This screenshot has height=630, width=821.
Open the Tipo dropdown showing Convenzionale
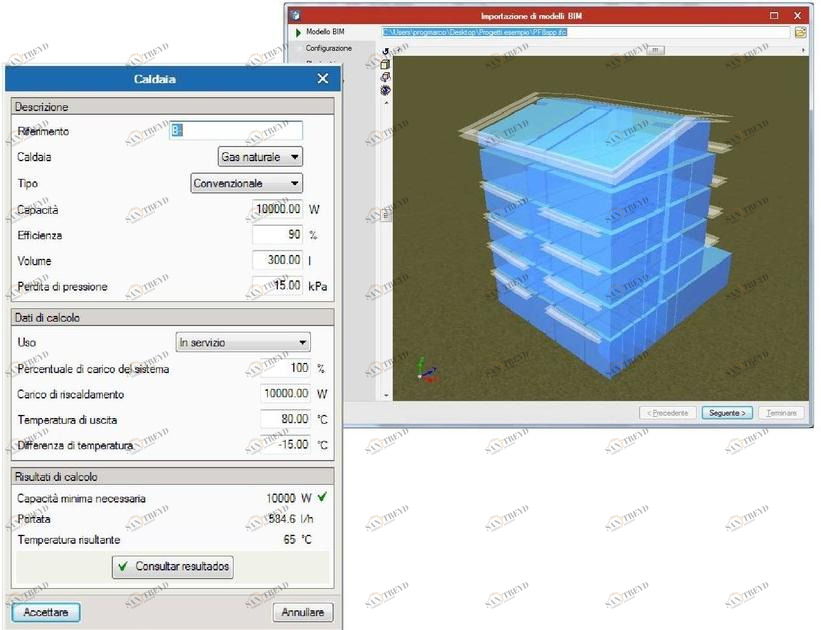point(246,184)
